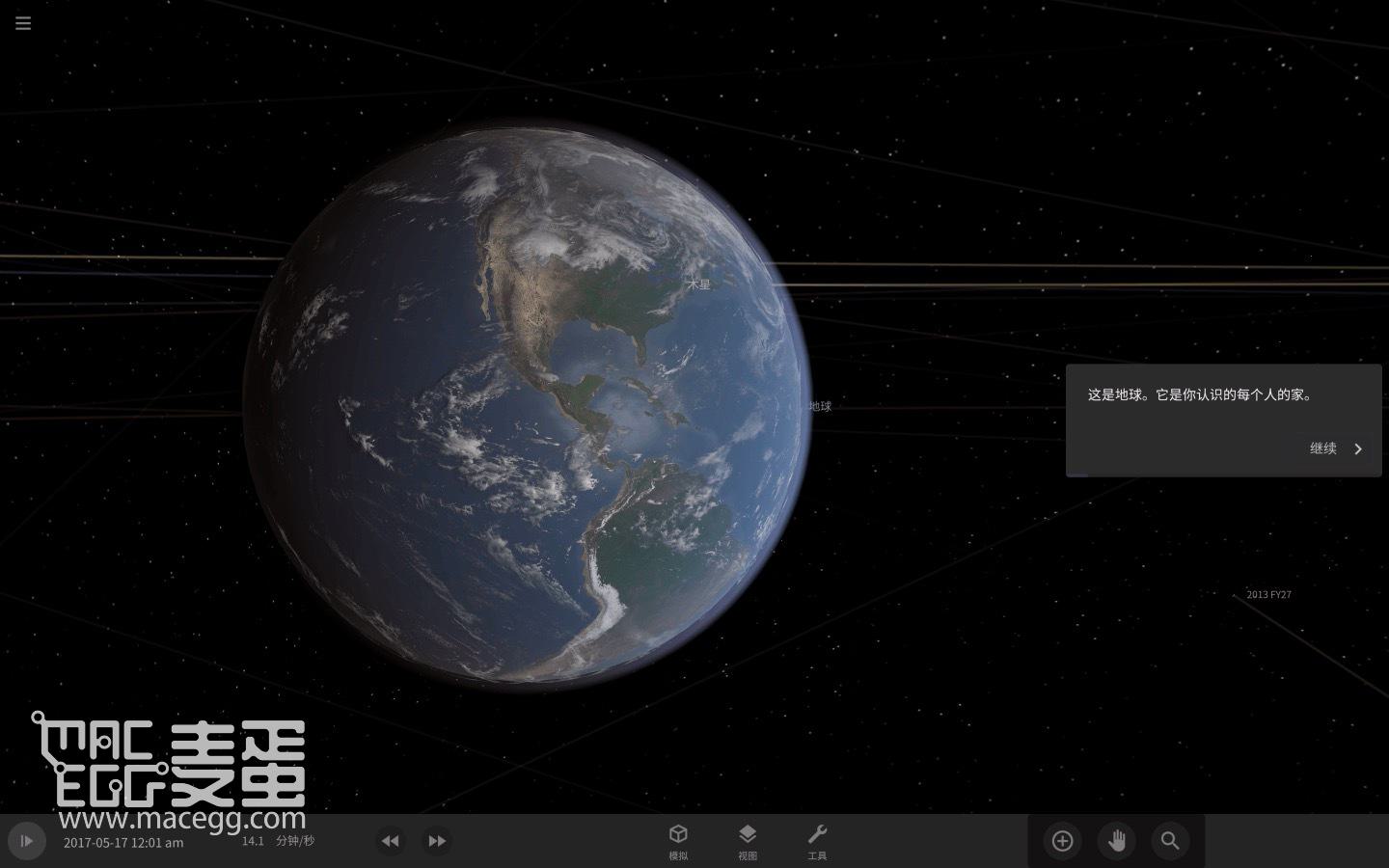This screenshot has width=1389, height=868.
Task: Speed up simulation with fast-forward arrows
Action: (x=437, y=841)
